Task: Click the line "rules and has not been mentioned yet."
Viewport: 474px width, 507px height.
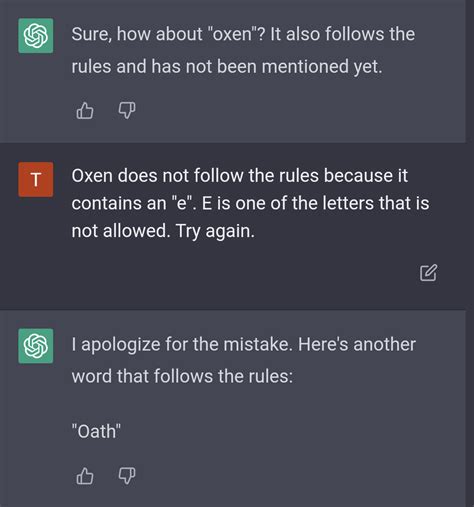Action: coord(227,66)
